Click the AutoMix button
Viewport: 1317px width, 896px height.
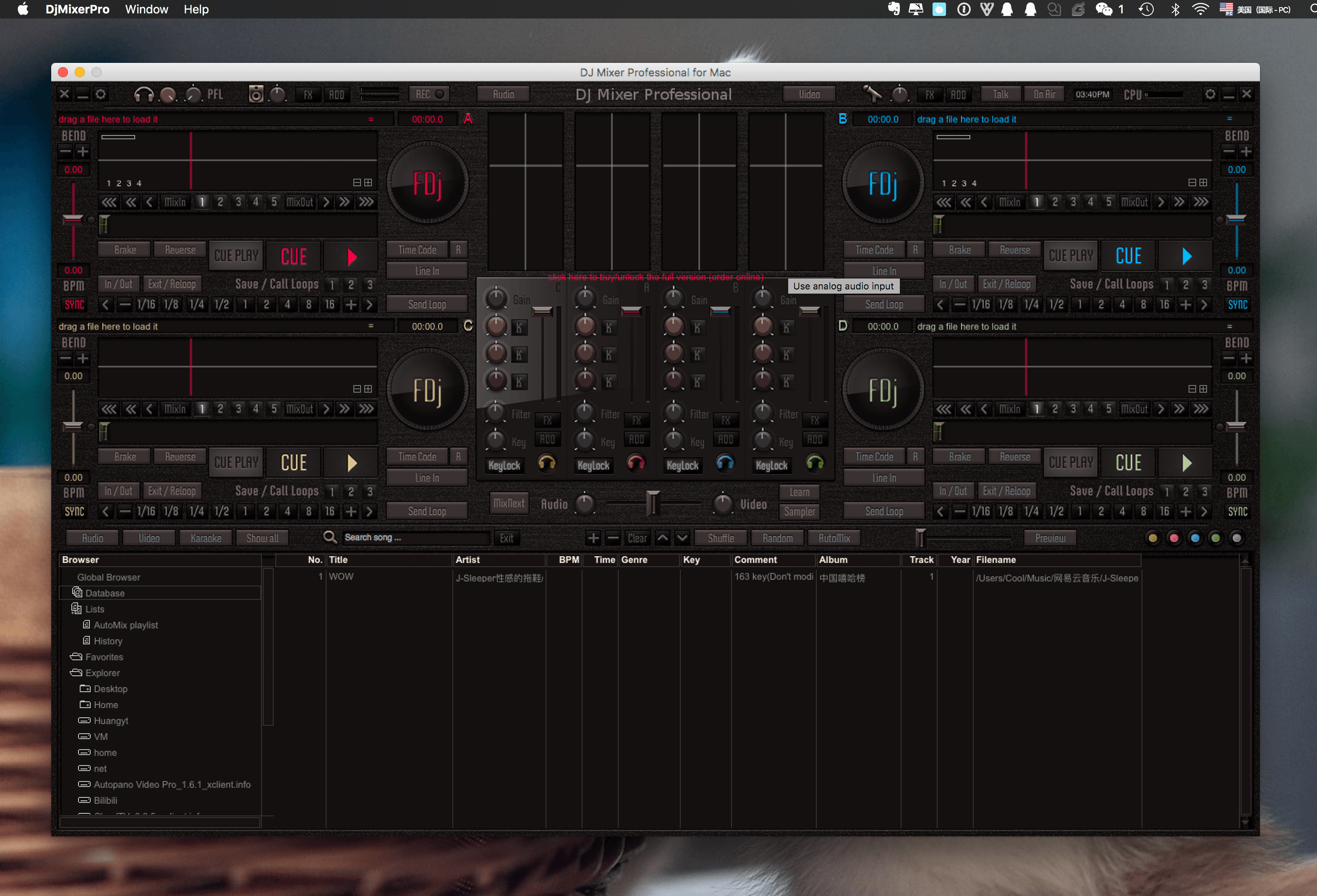[834, 538]
